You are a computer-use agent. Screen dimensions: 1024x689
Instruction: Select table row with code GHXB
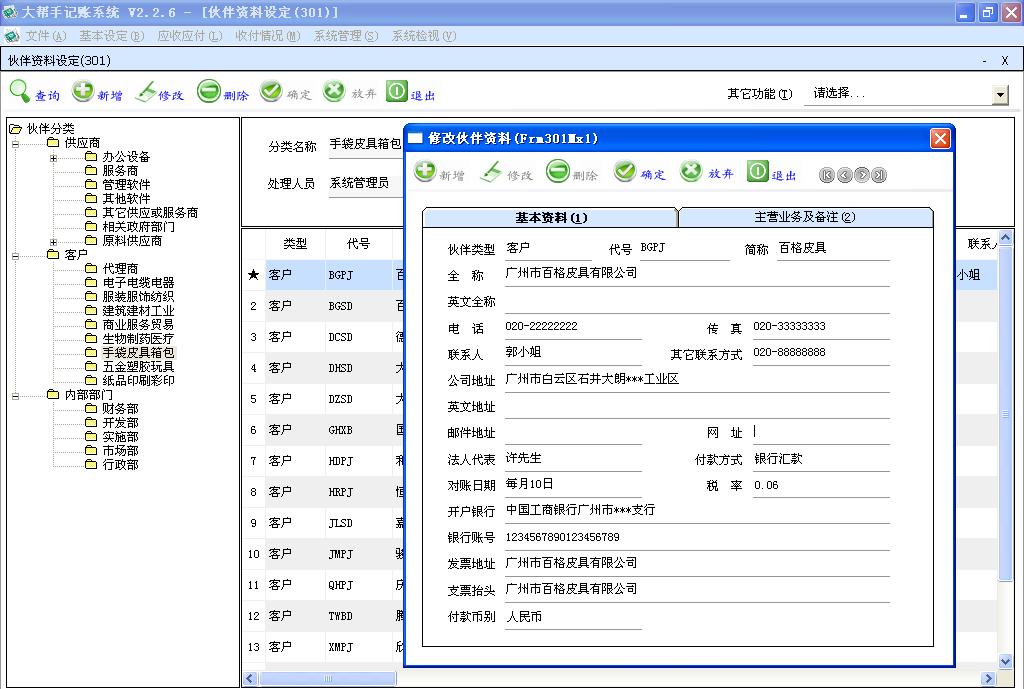(x=324, y=430)
